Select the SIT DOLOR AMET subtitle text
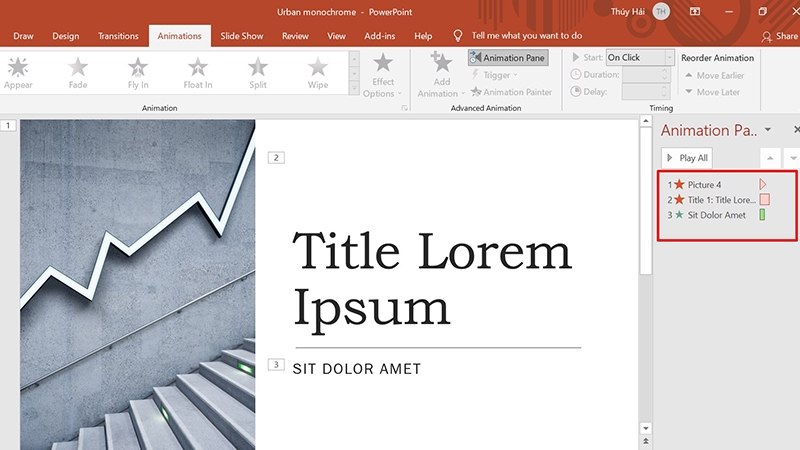 357,369
